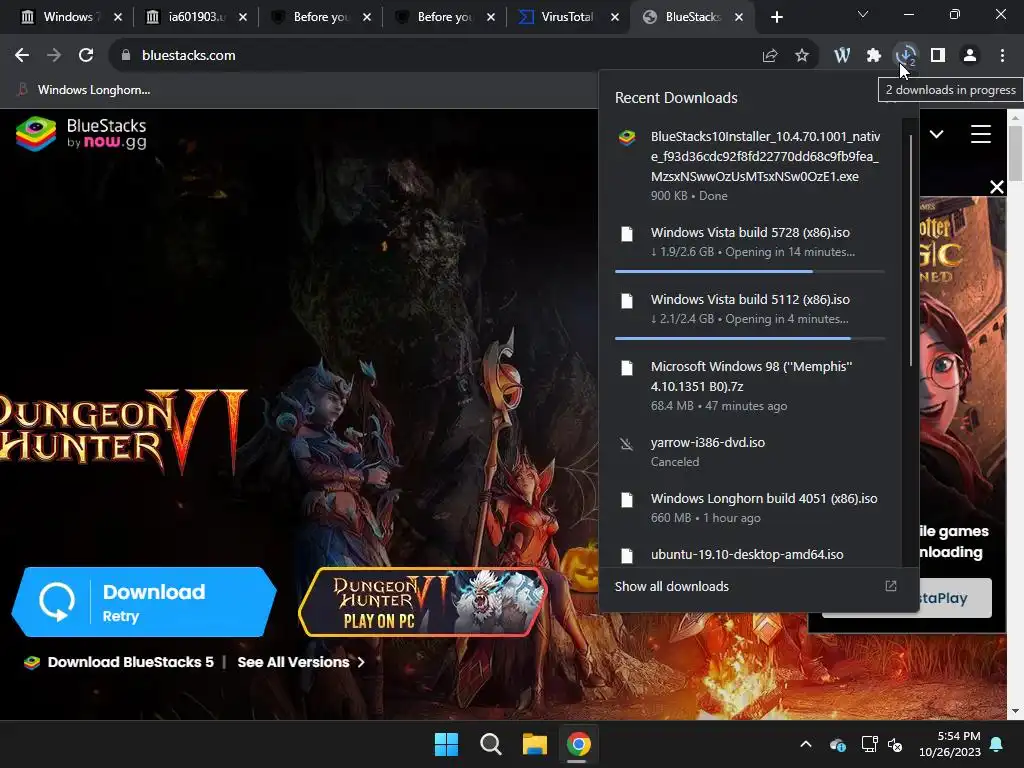1024x768 pixels.
Task: Click file icon of Vista build 5728
Action: [627, 234]
